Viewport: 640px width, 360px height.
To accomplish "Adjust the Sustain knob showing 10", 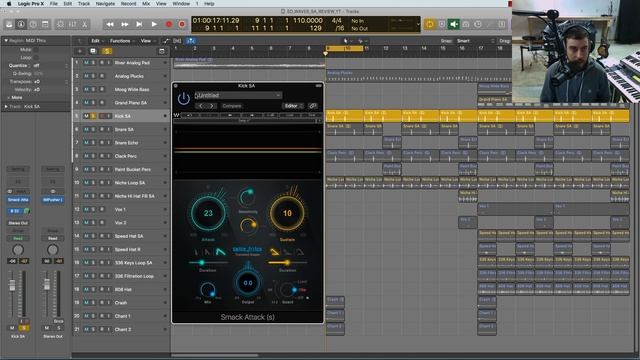I will coord(287,213).
